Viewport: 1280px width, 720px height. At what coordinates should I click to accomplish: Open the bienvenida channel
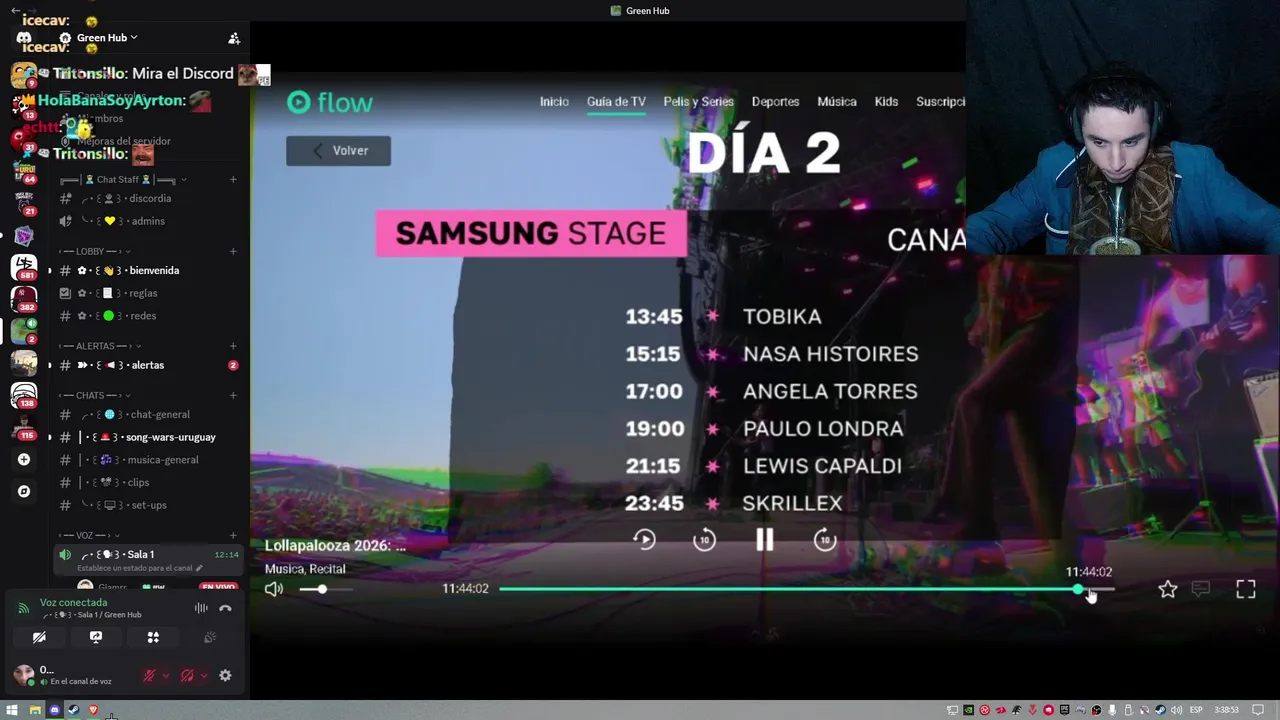click(148, 270)
